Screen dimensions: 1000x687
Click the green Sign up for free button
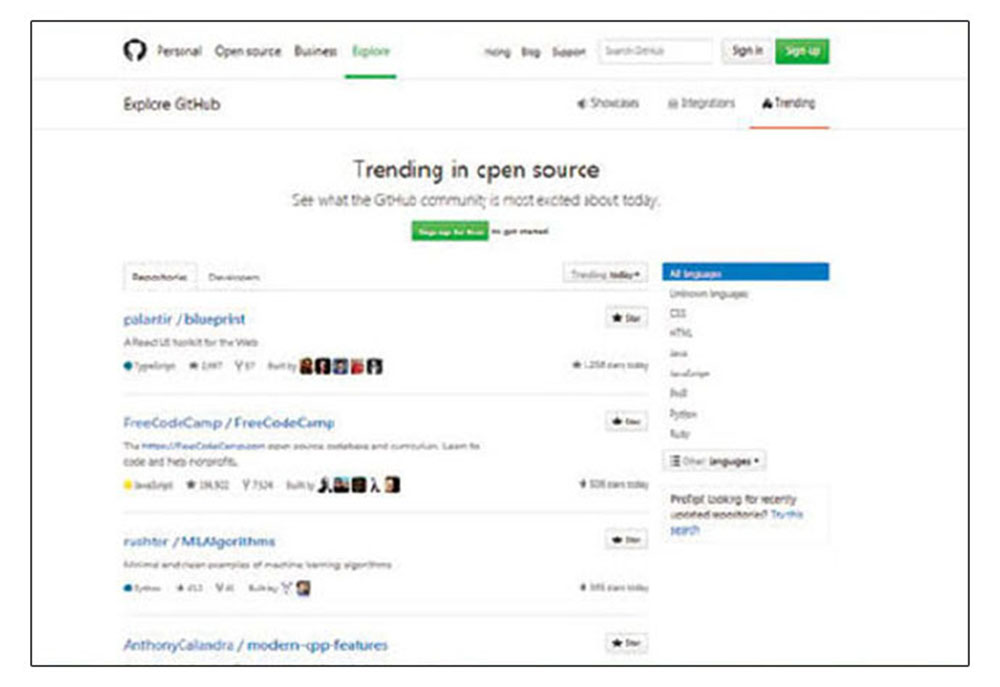(450, 231)
